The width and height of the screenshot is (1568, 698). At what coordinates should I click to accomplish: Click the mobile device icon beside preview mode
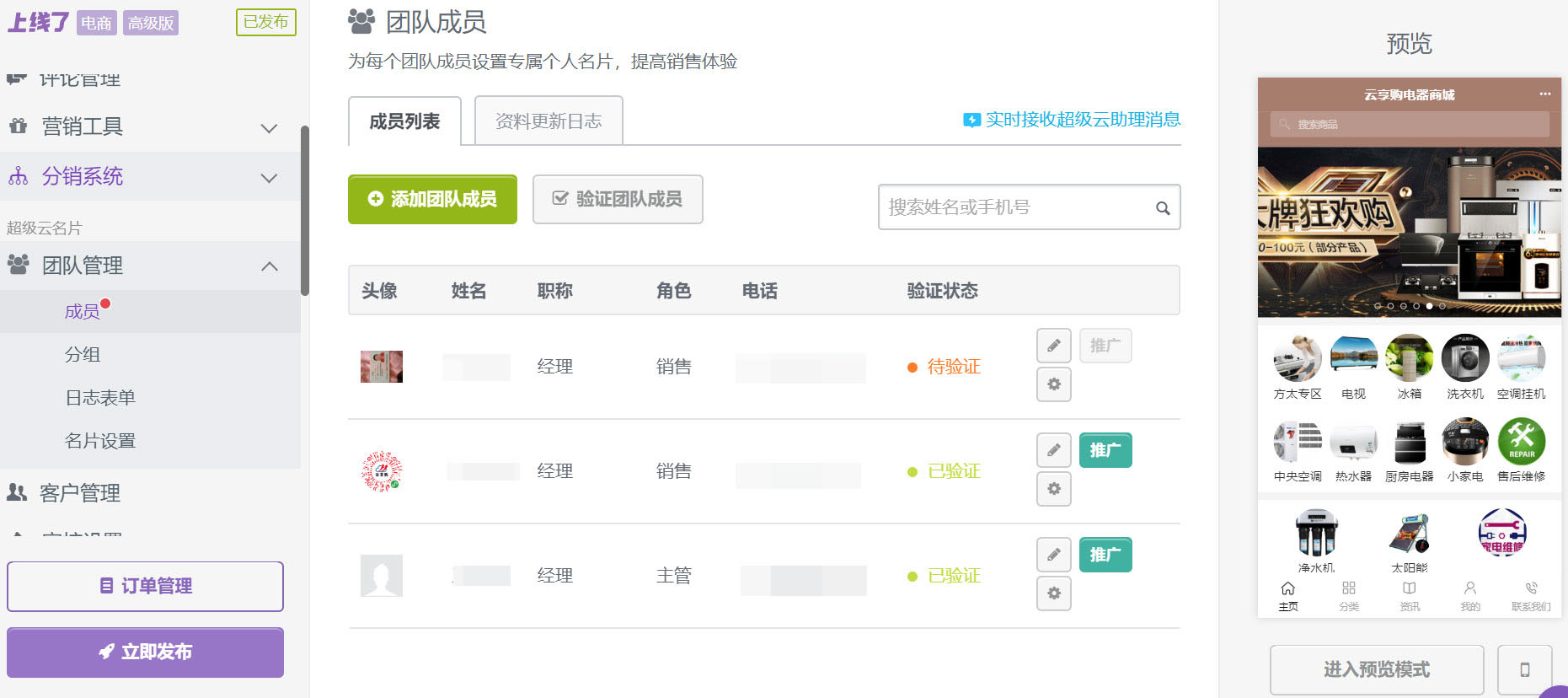(x=1524, y=669)
